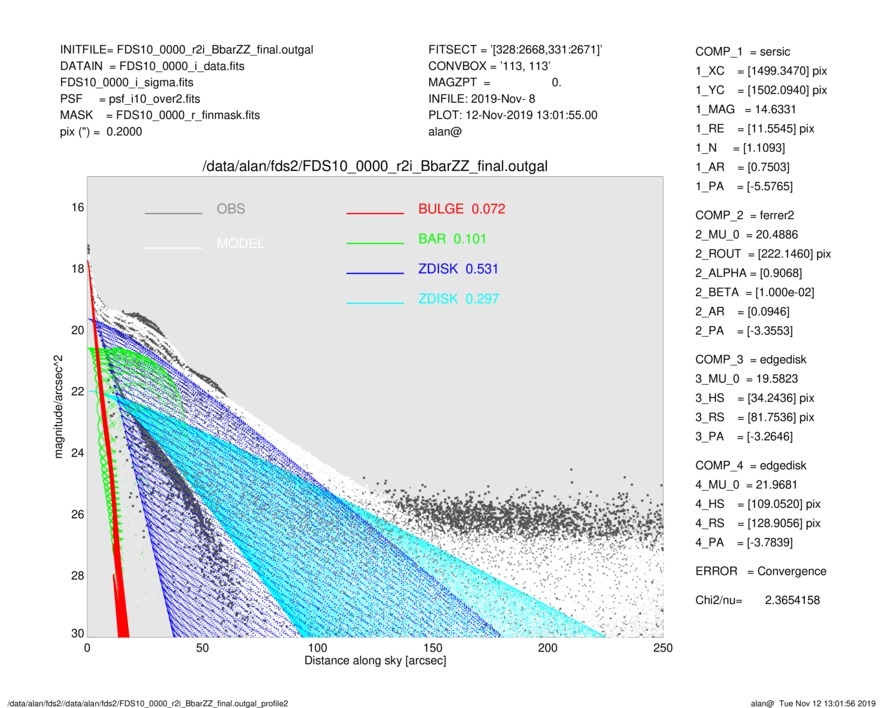885x708 pixels.
Task: Click the Chi2/nu= 2.3654158 value
Action: pyautogui.click(x=758, y=600)
